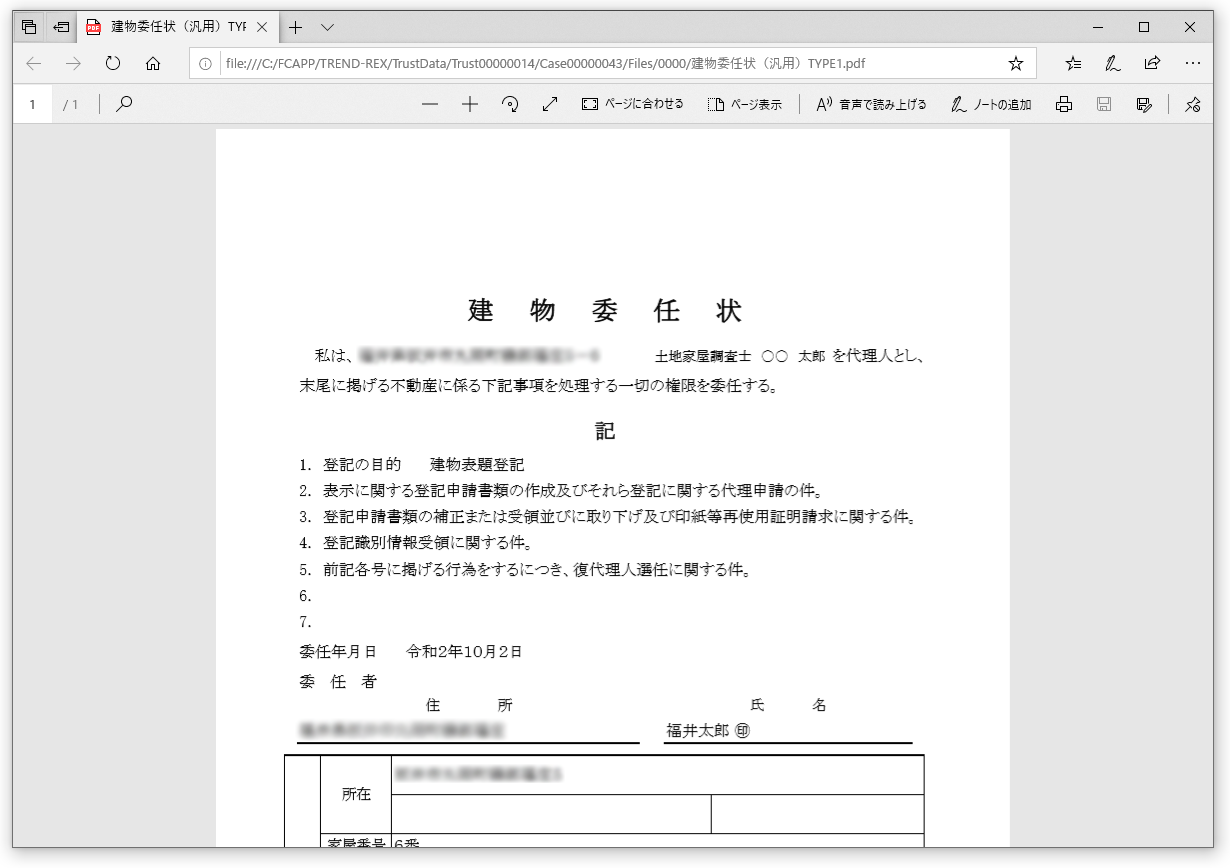Screen dimensions: 1230x868
Task: Open Settings and more menu
Action: coord(1192,63)
